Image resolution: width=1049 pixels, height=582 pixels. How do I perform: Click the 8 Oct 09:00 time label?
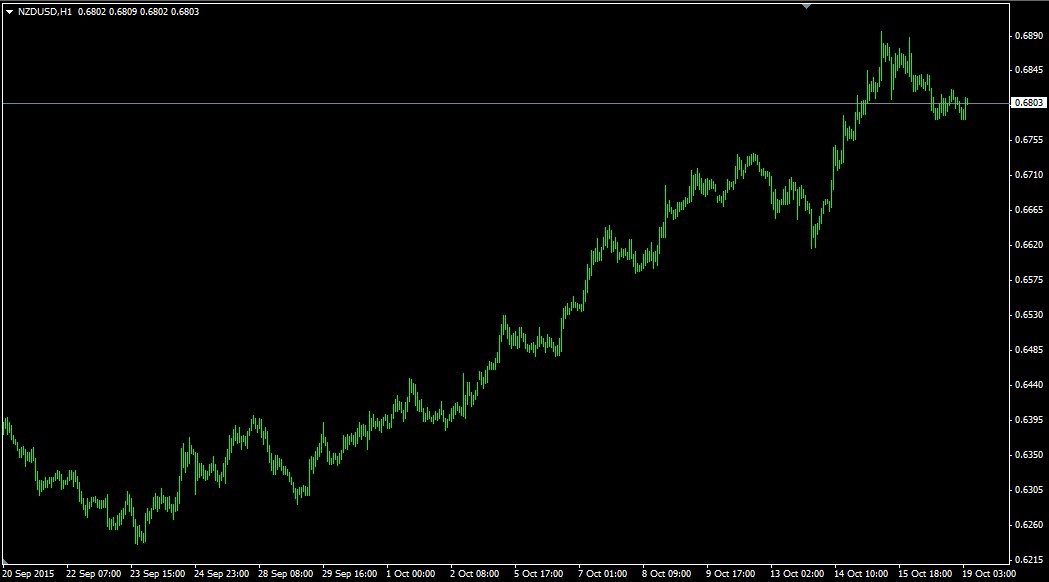click(x=666, y=574)
